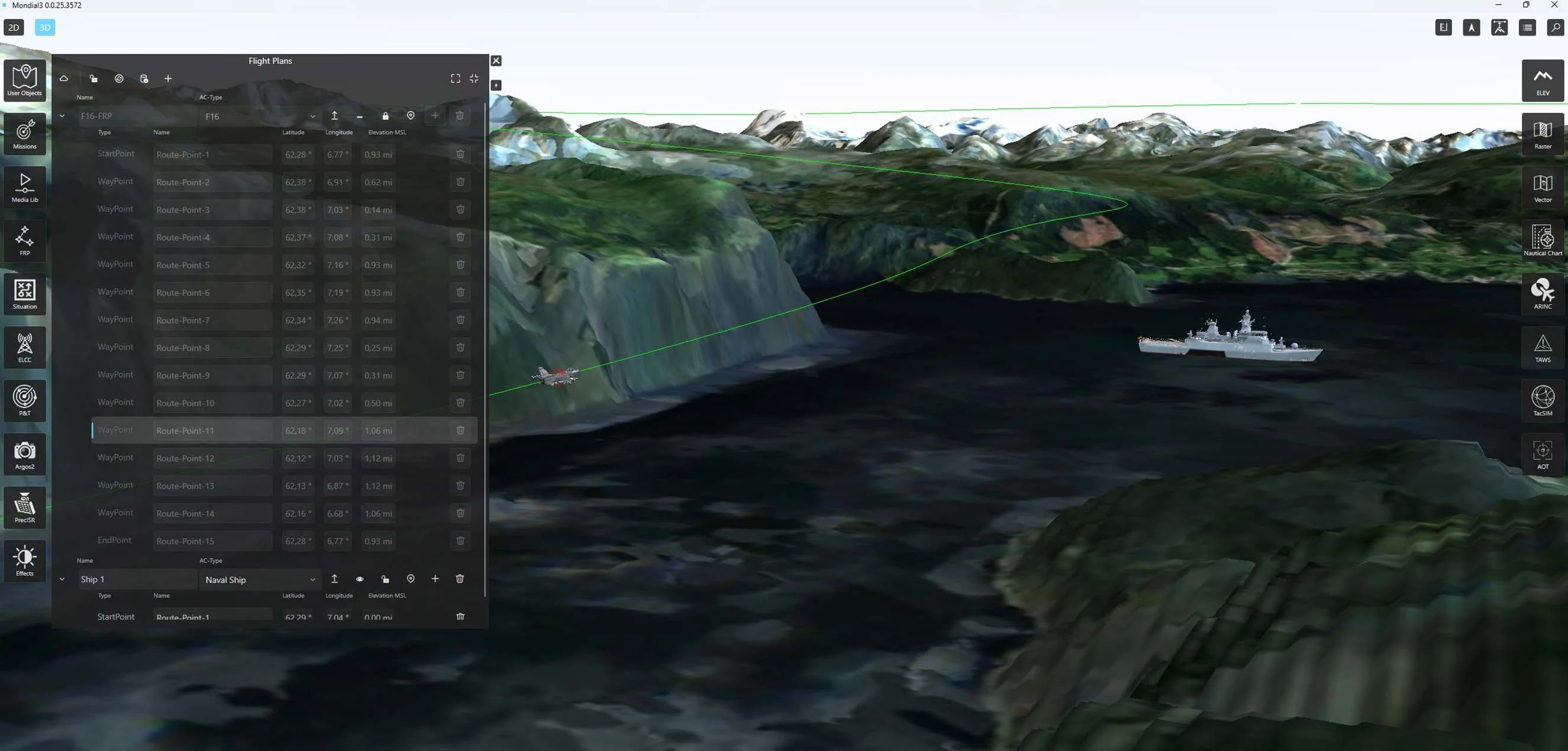Open the Argos2 camera tool

pos(24,454)
